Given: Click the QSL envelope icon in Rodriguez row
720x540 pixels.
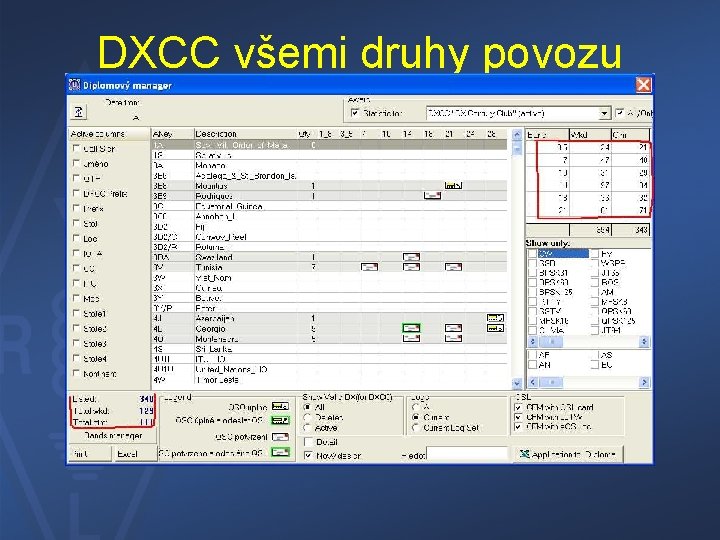Looking at the screenshot, I should pos(432,196).
